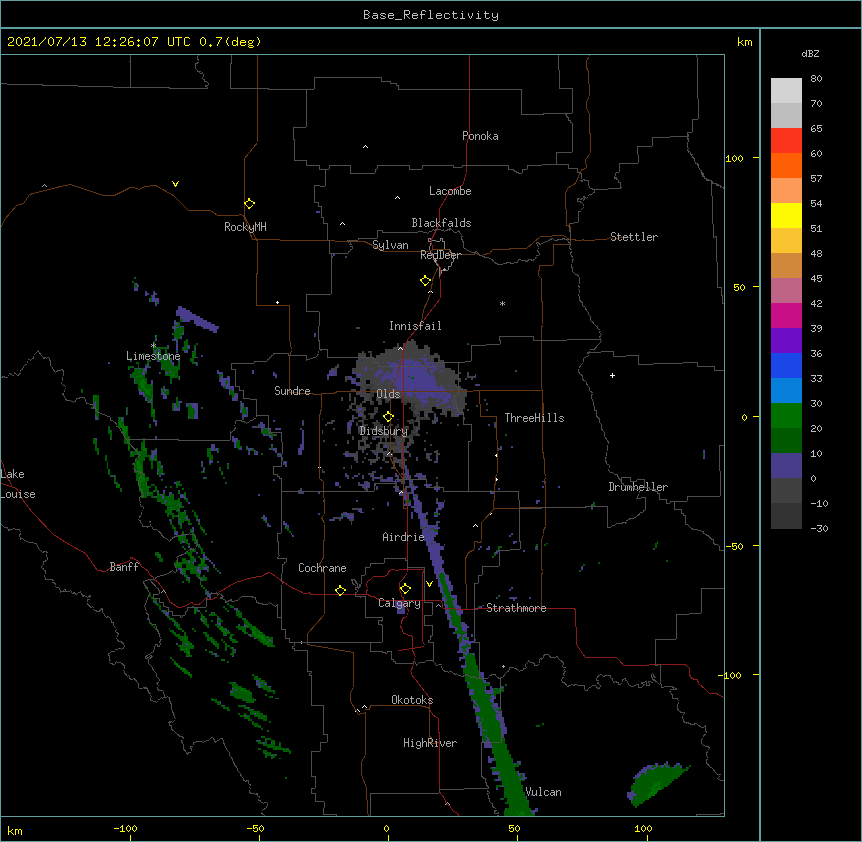This screenshot has width=862, height=842.
Task: Select the Lacombe city label
Action: (x=450, y=191)
